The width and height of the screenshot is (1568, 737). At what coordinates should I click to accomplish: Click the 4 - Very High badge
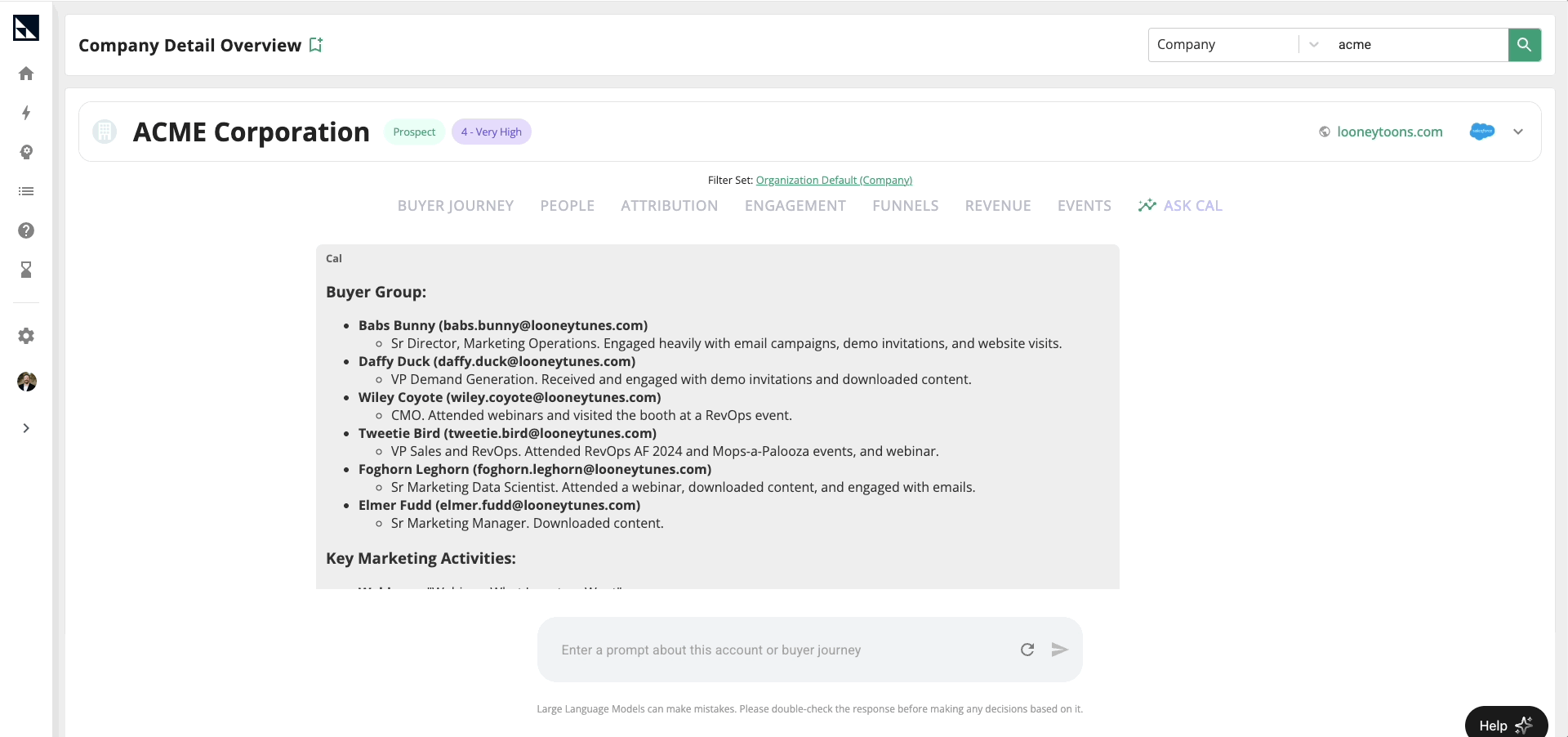491,132
